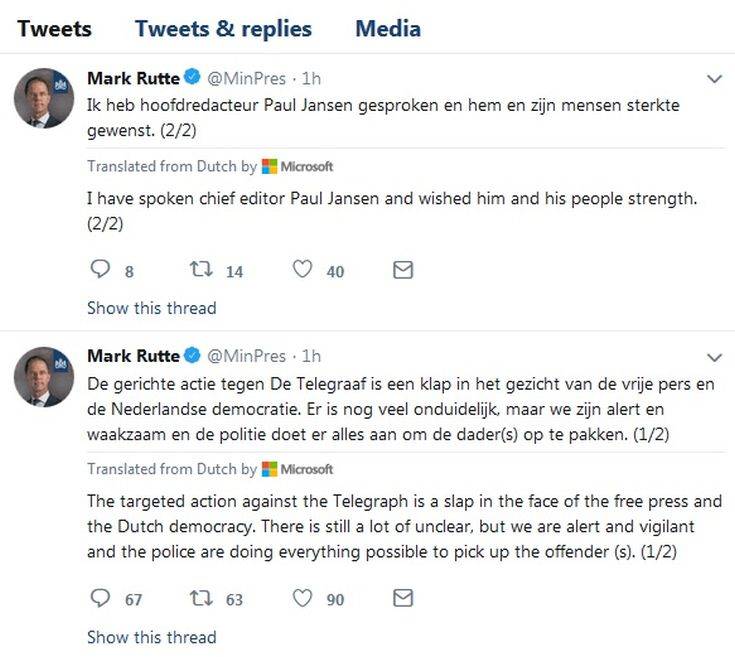Expand options chevron on De Telegraaf tweet
This screenshot has height=657, width=735.
click(714, 357)
